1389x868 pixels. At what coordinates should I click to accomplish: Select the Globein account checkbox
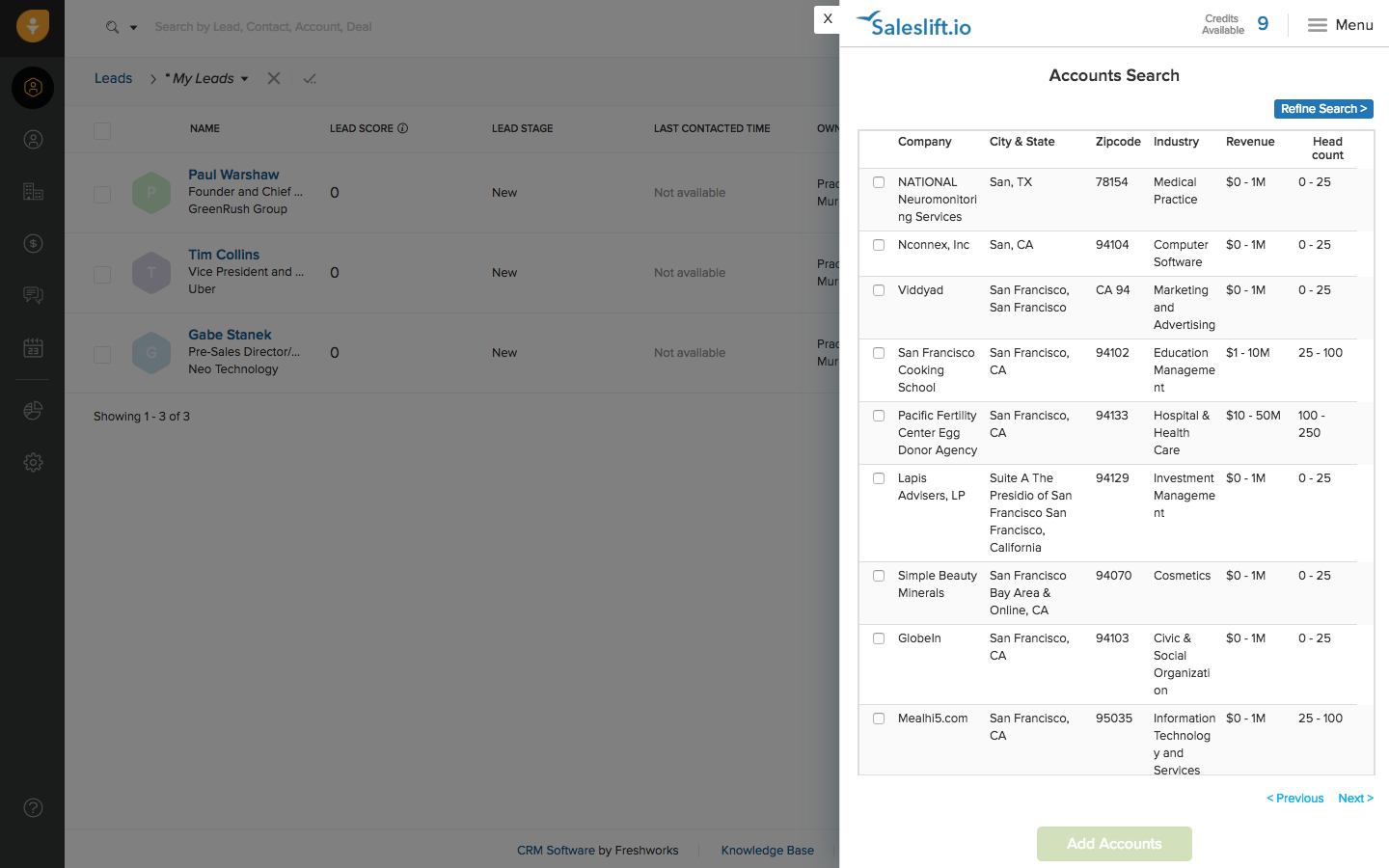click(x=879, y=638)
